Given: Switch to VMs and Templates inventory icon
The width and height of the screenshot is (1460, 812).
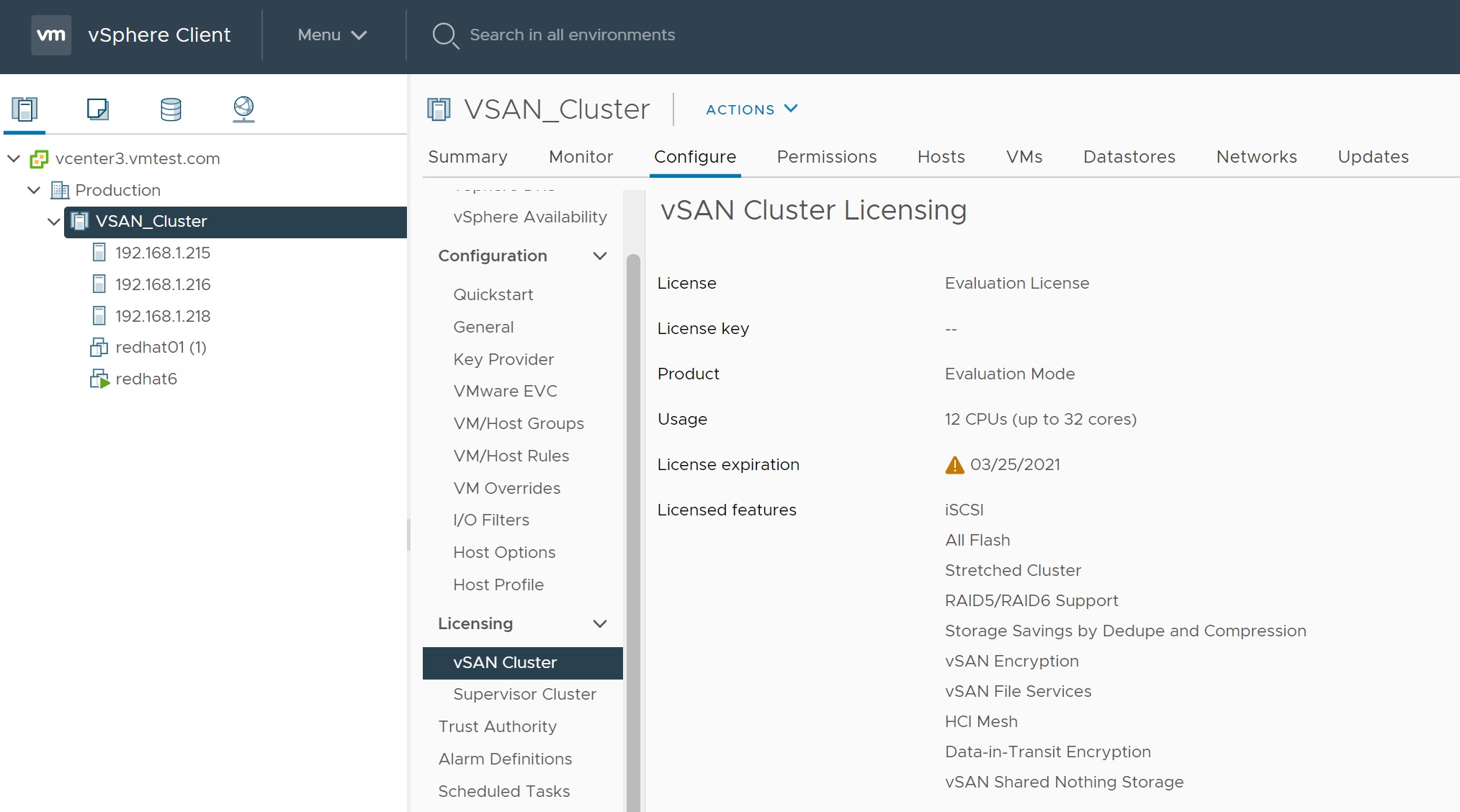Looking at the screenshot, I should [97, 109].
